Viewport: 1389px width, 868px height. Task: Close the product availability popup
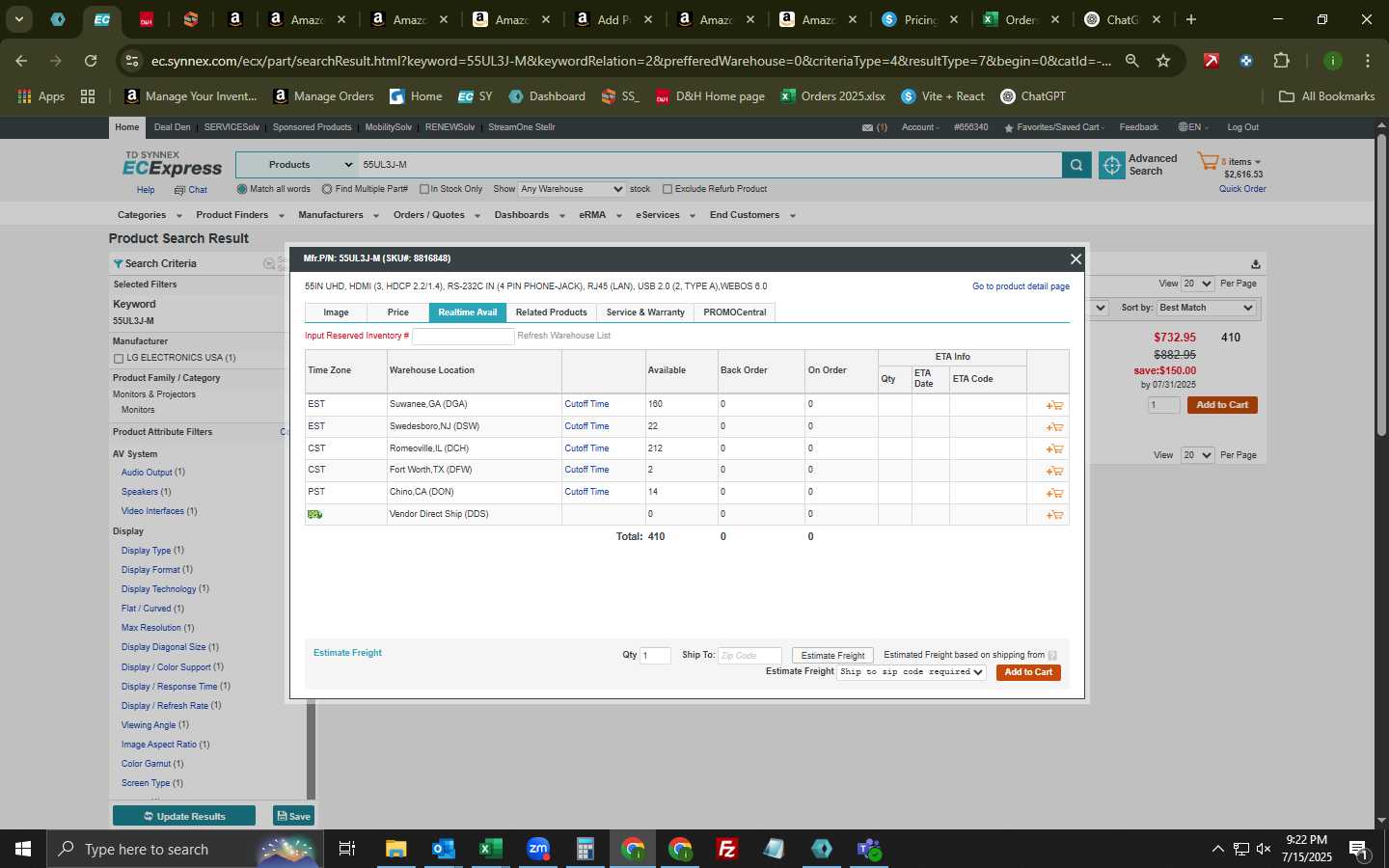[1076, 258]
